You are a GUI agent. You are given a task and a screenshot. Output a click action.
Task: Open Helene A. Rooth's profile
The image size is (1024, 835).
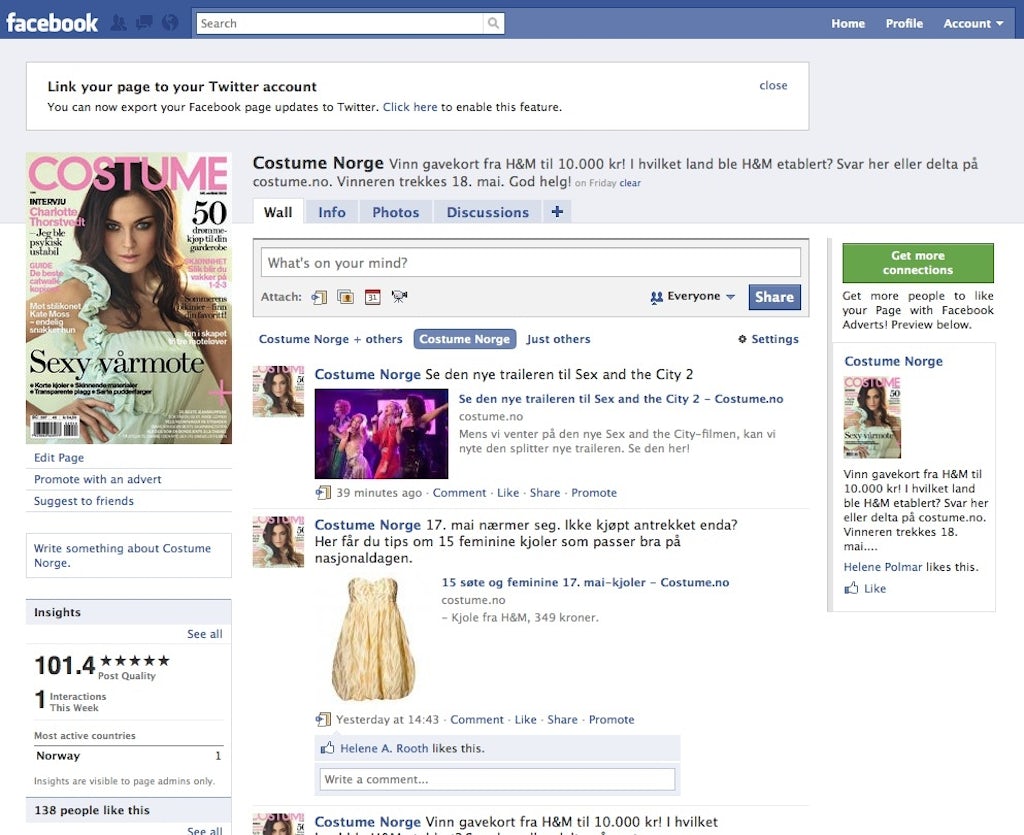point(384,748)
